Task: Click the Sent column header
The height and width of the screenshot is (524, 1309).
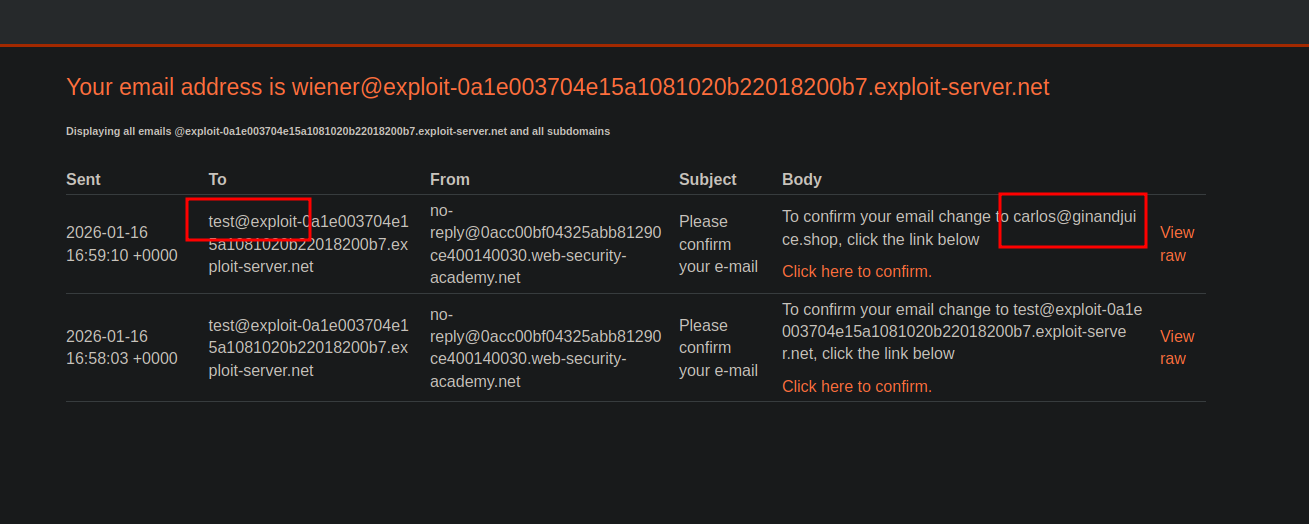Action: (83, 180)
